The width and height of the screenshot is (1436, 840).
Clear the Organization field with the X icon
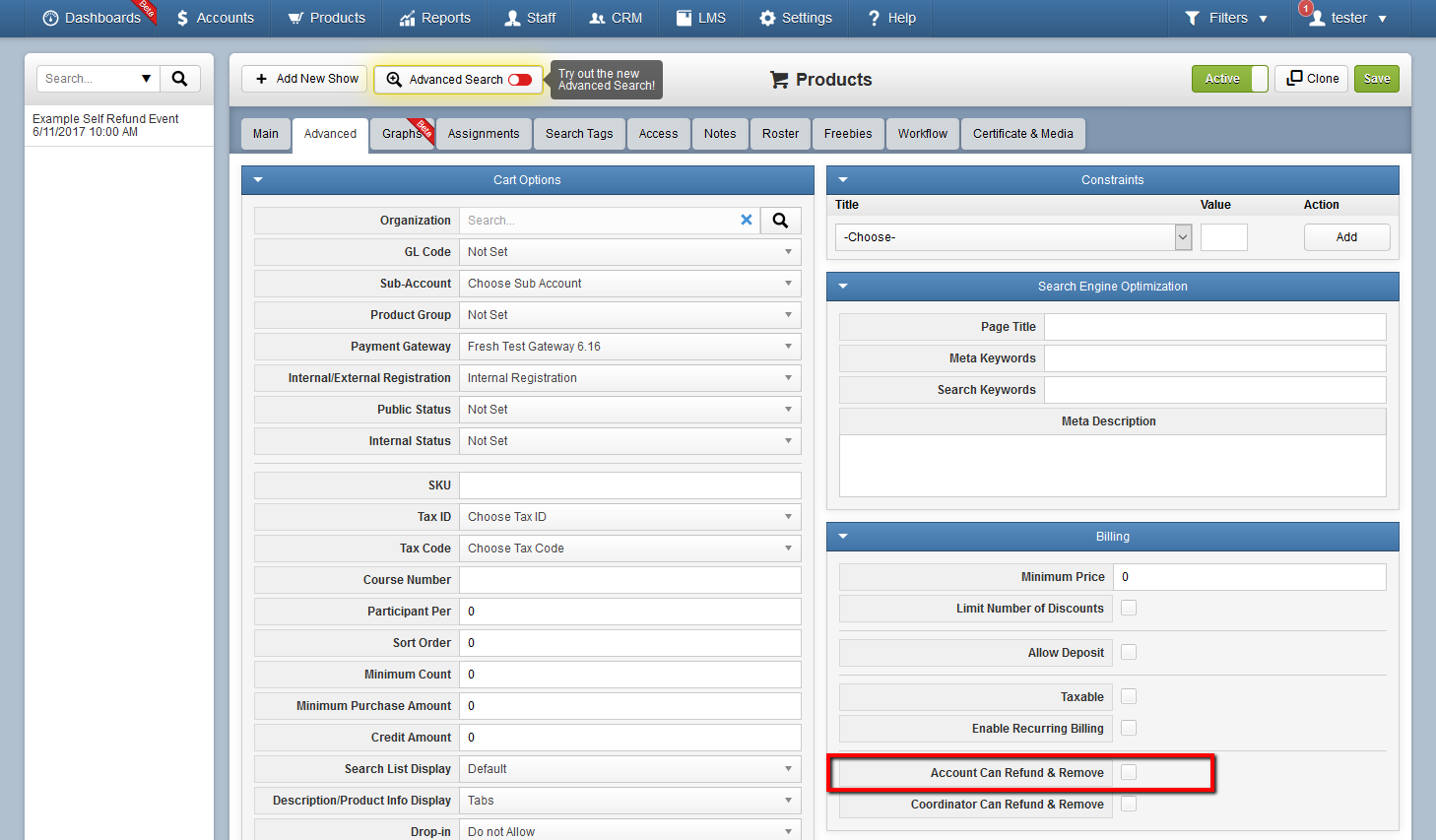tap(747, 221)
